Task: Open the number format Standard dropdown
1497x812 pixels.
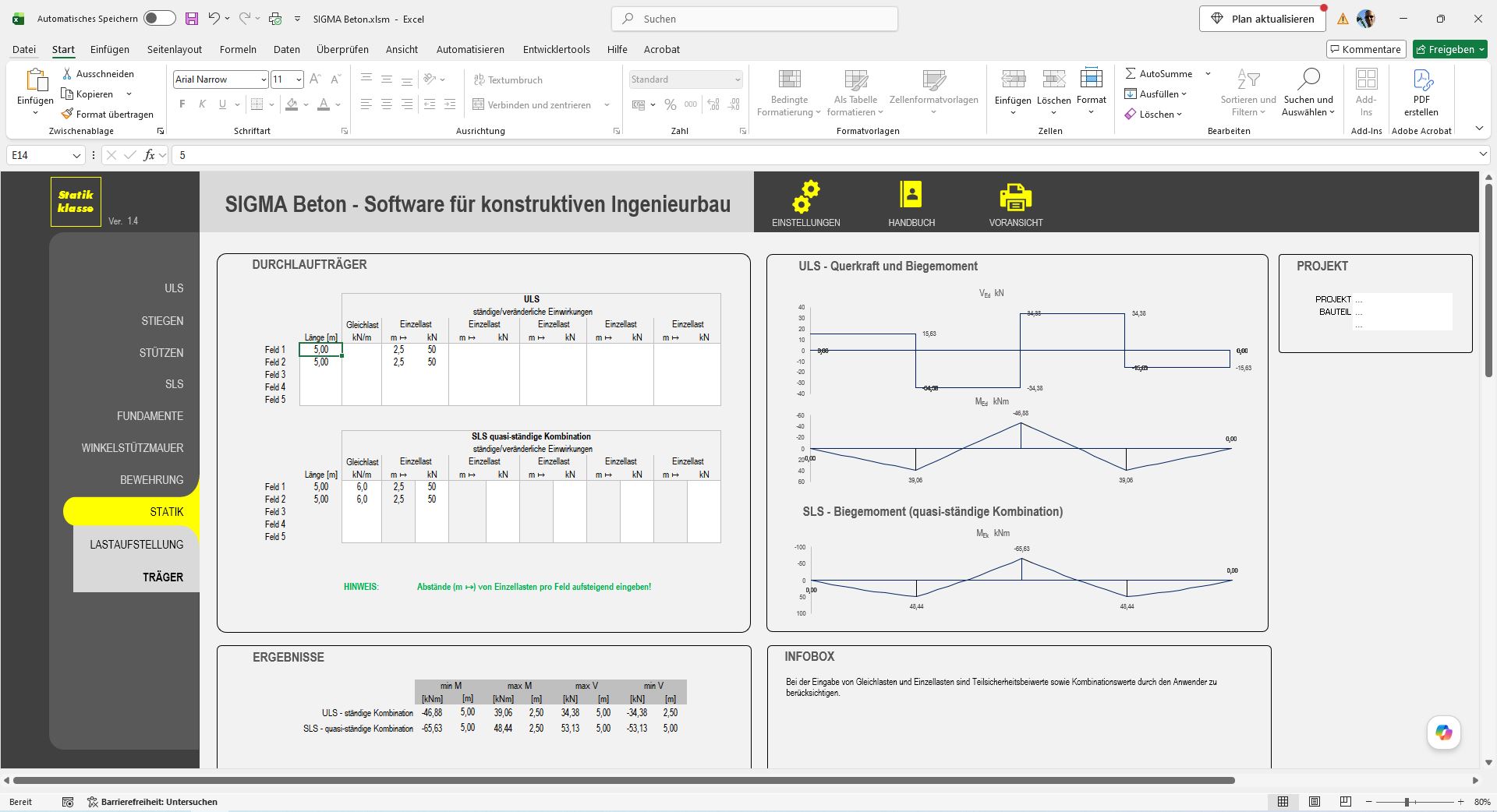Action: pos(737,79)
